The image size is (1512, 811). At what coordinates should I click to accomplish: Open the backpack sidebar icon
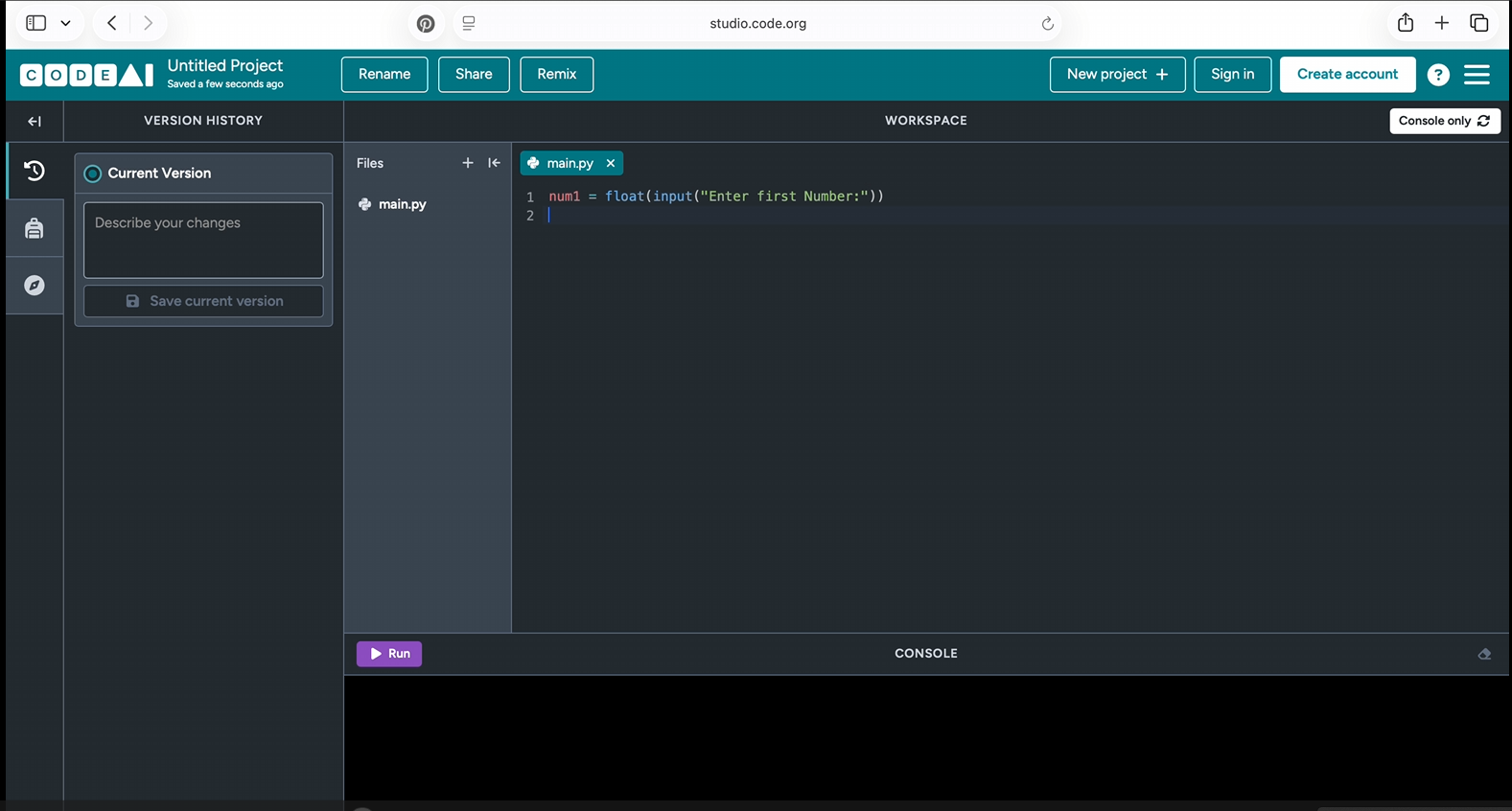coord(35,228)
